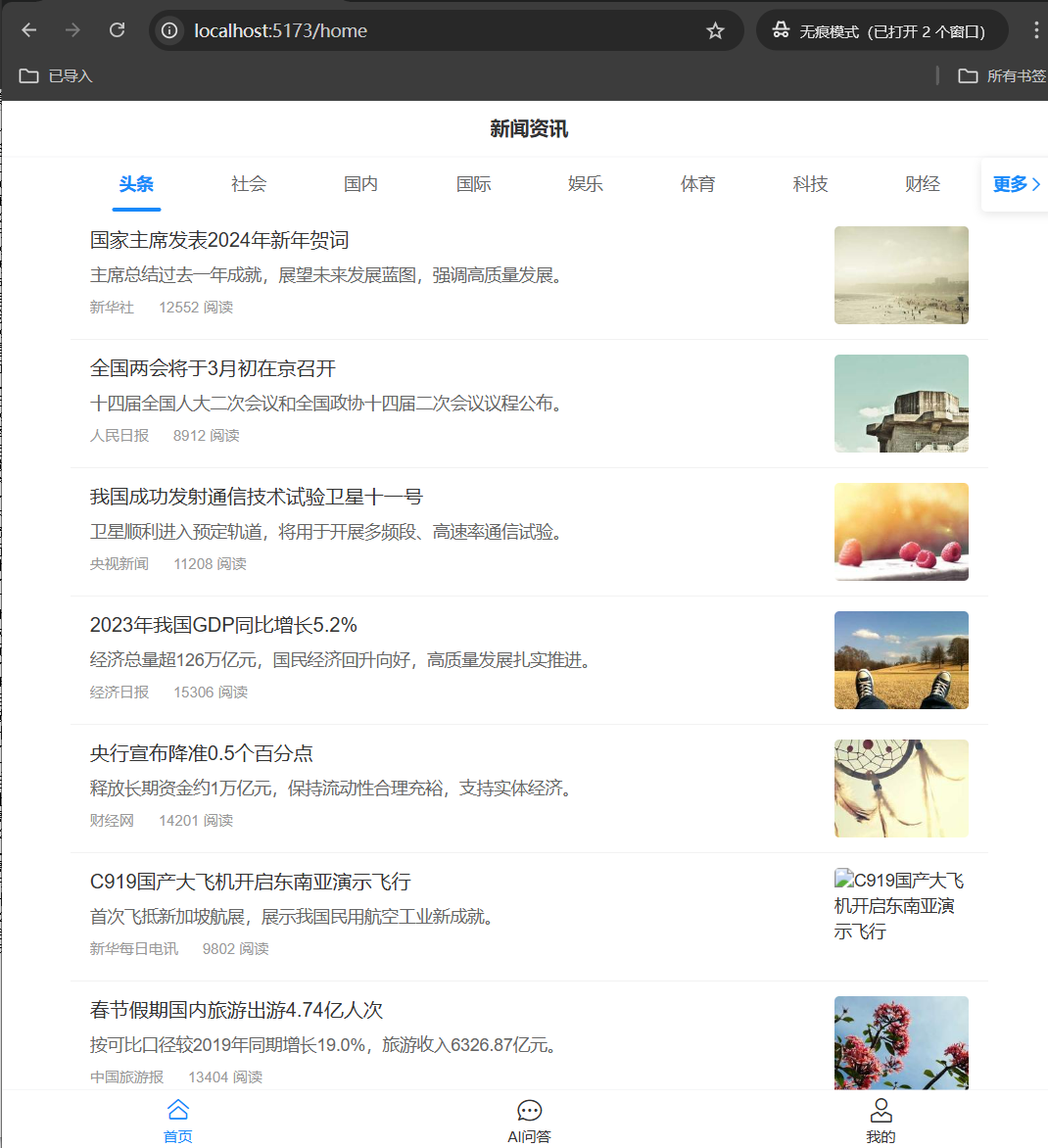
Task: Click the incognito mode indicator
Action: [x=881, y=30]
